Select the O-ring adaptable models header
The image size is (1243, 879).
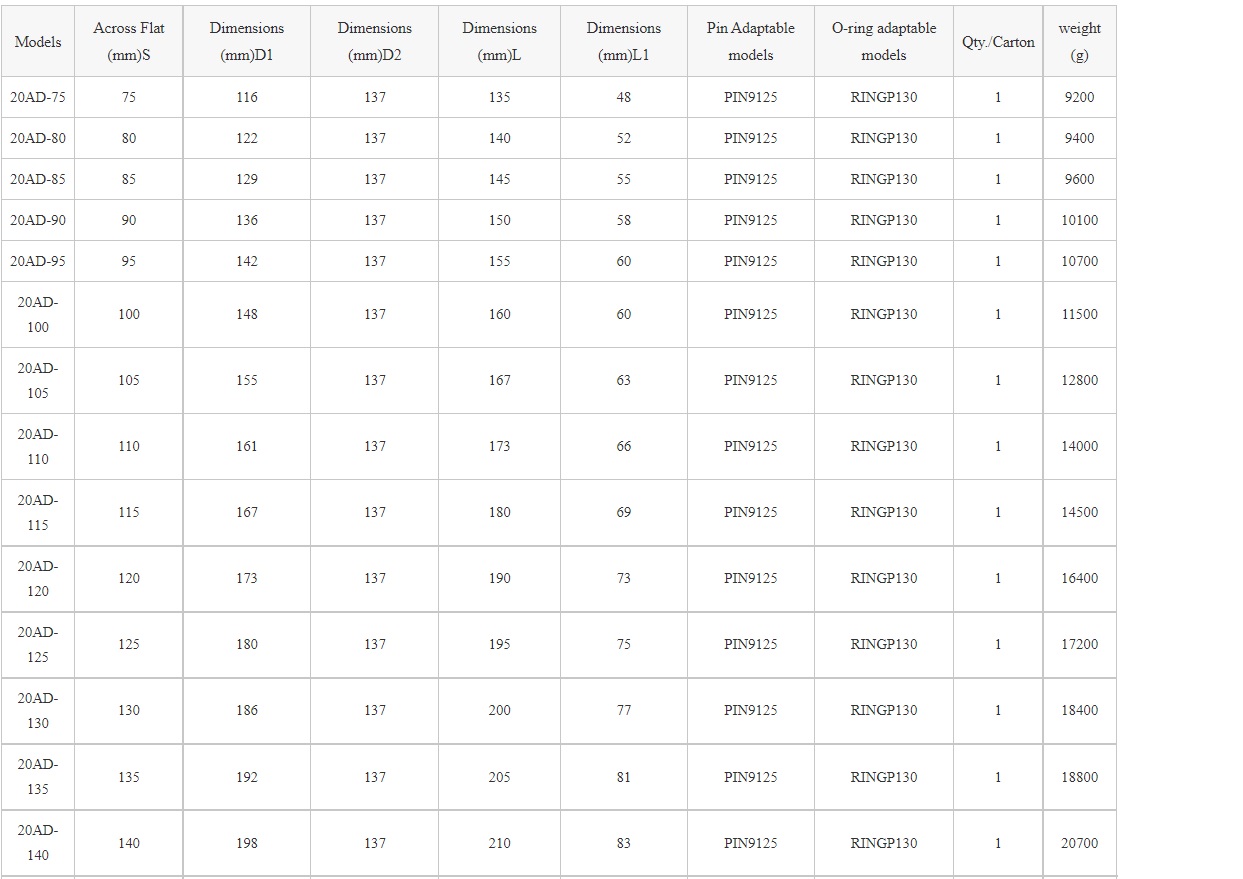pyautogui.click(x=884, y=42)
